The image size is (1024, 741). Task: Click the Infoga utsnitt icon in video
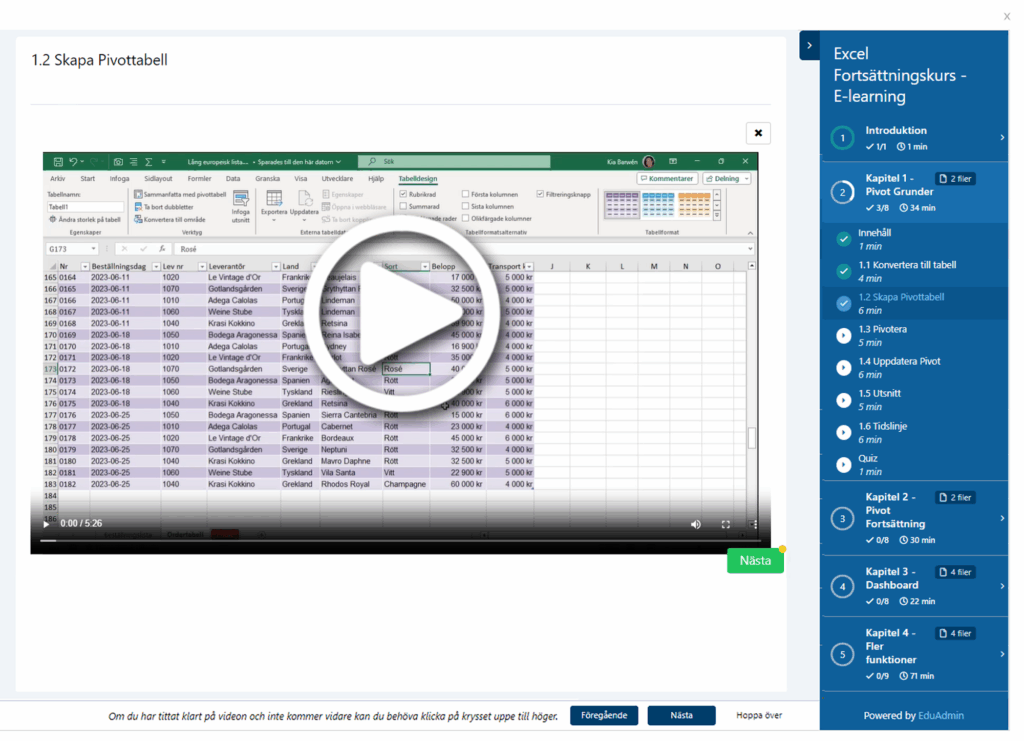240,206
